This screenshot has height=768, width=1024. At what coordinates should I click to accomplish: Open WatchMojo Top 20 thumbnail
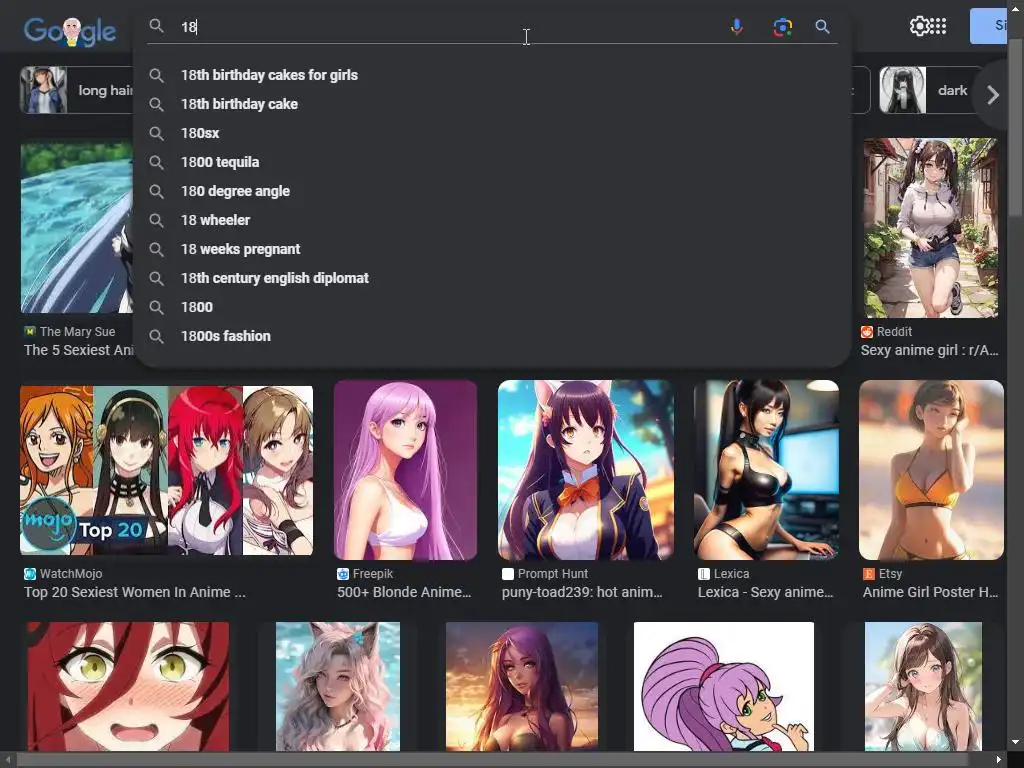(x=167, y=470)
